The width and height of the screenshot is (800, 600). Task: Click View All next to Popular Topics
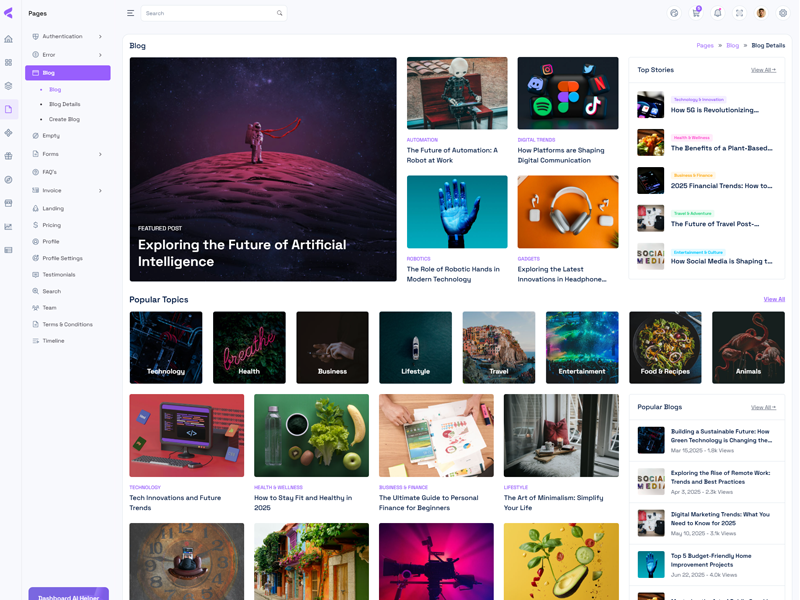773,299
